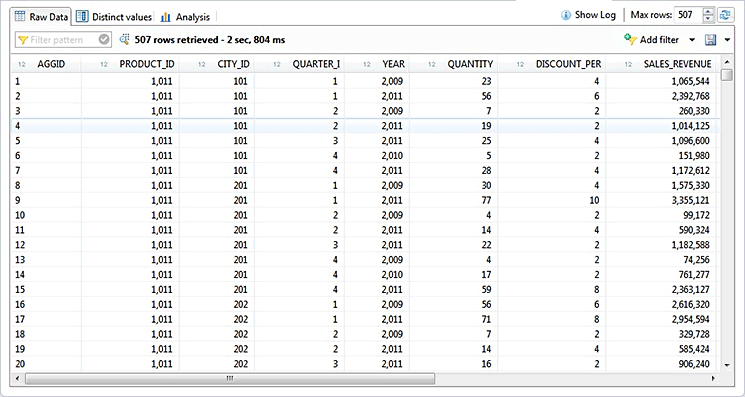Click the refresh data icon
The width and height of the screenshot is (745, 397).
pos(725,15)
